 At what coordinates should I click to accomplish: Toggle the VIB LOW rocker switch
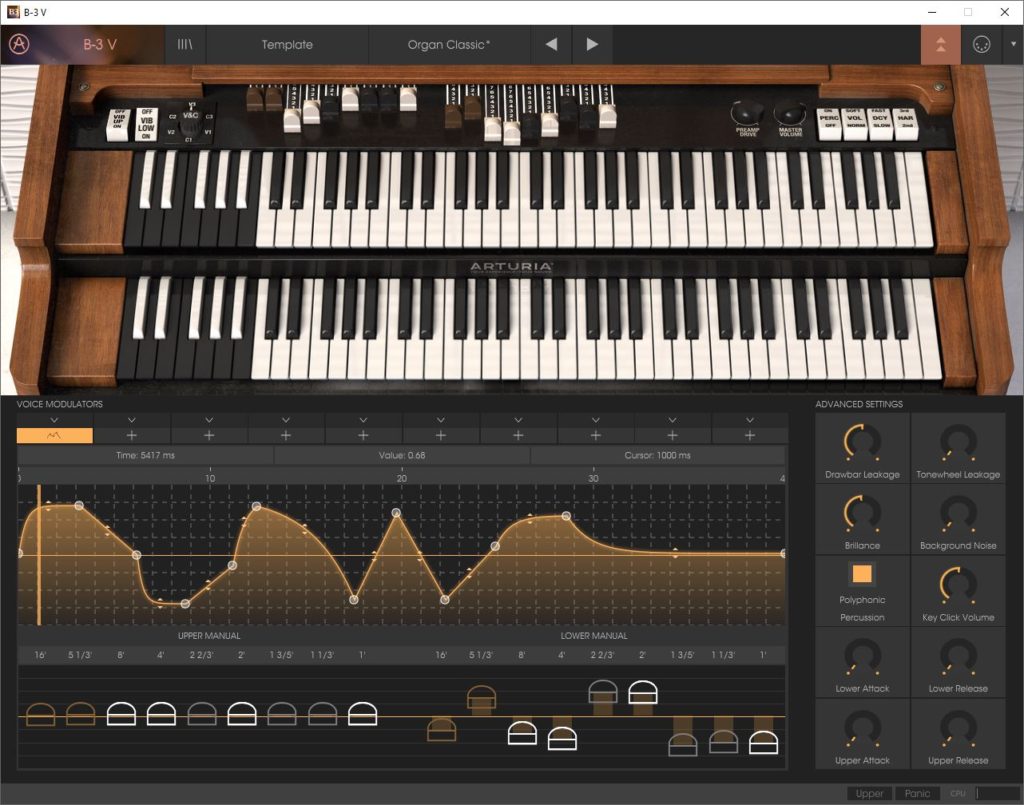pos(146,124)
